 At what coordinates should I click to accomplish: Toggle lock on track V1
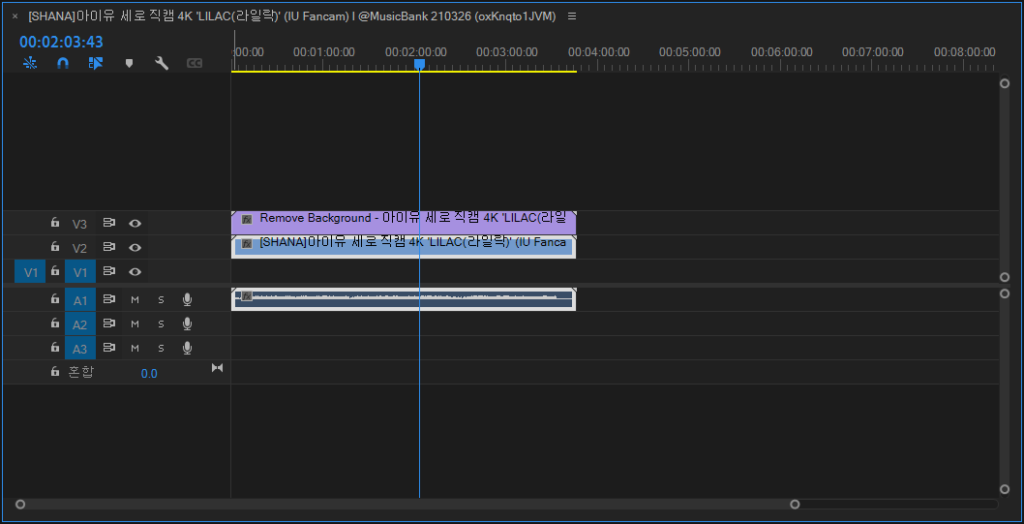coord(56,271)
